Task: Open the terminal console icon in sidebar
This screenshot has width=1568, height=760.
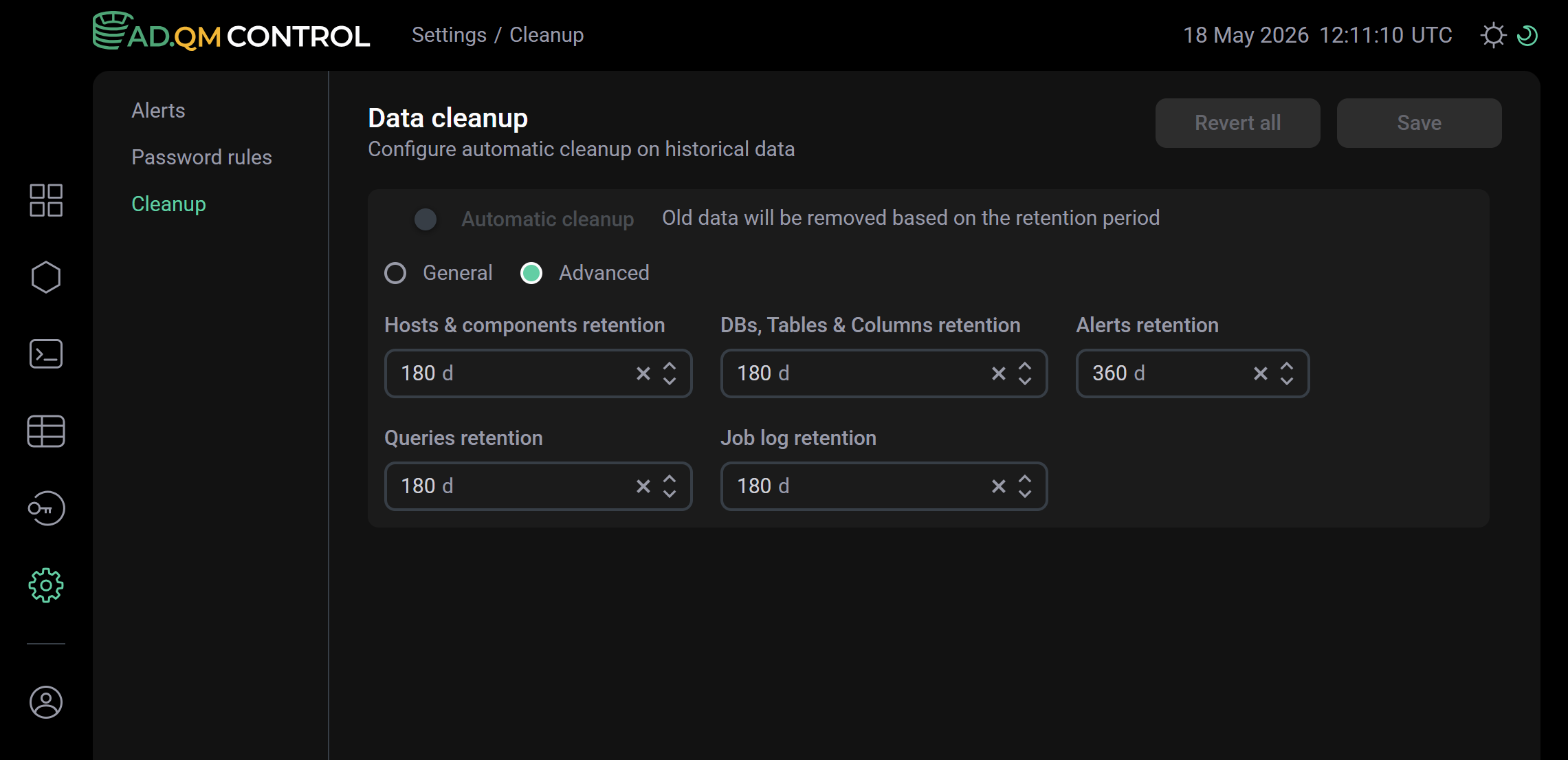Action: pyautogui.click(x=46, y=354)
